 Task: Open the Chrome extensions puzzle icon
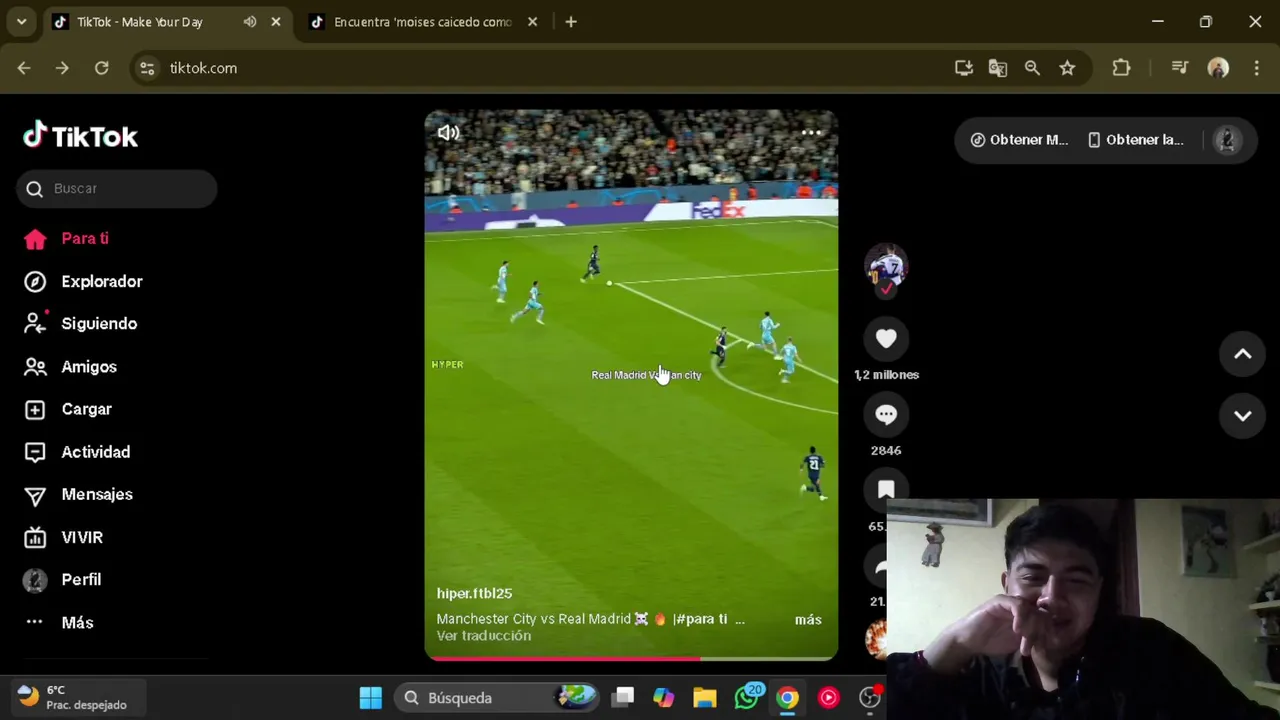click(x=1121, y=68)
